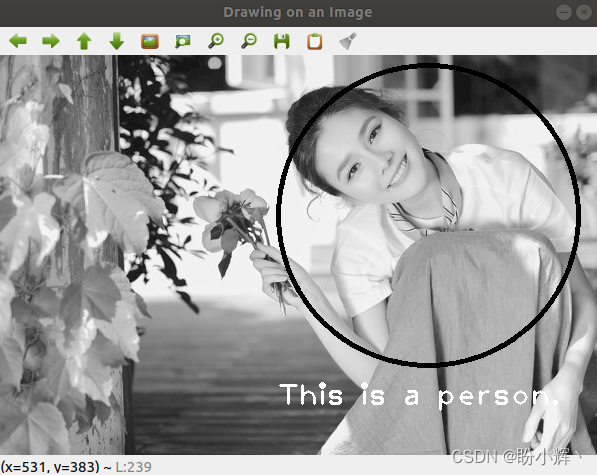The image size is (597, 475).
Task: Copy the image to the clipboard
Action: [315, 41]
